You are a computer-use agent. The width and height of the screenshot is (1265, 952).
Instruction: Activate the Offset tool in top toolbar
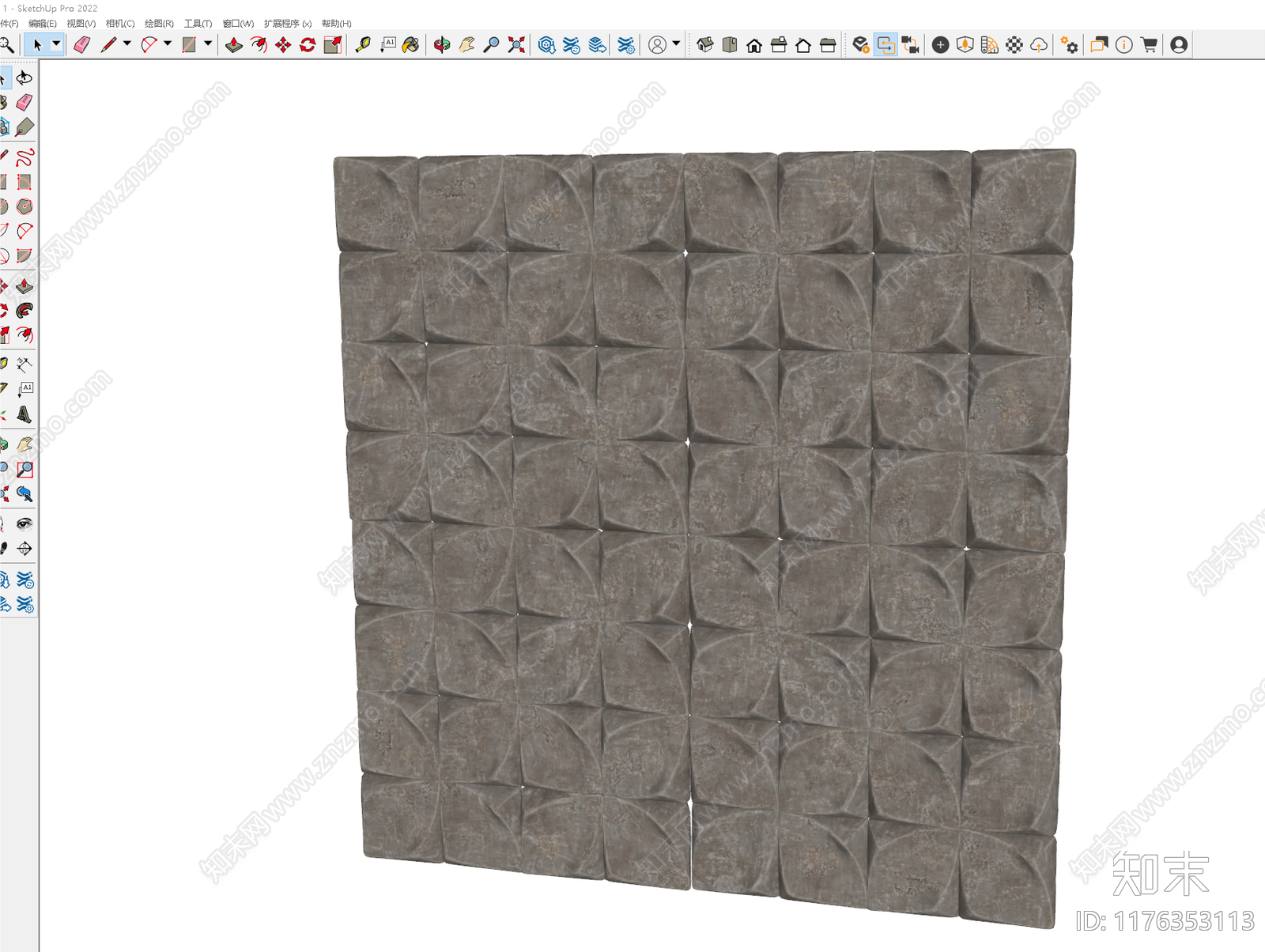259,45
